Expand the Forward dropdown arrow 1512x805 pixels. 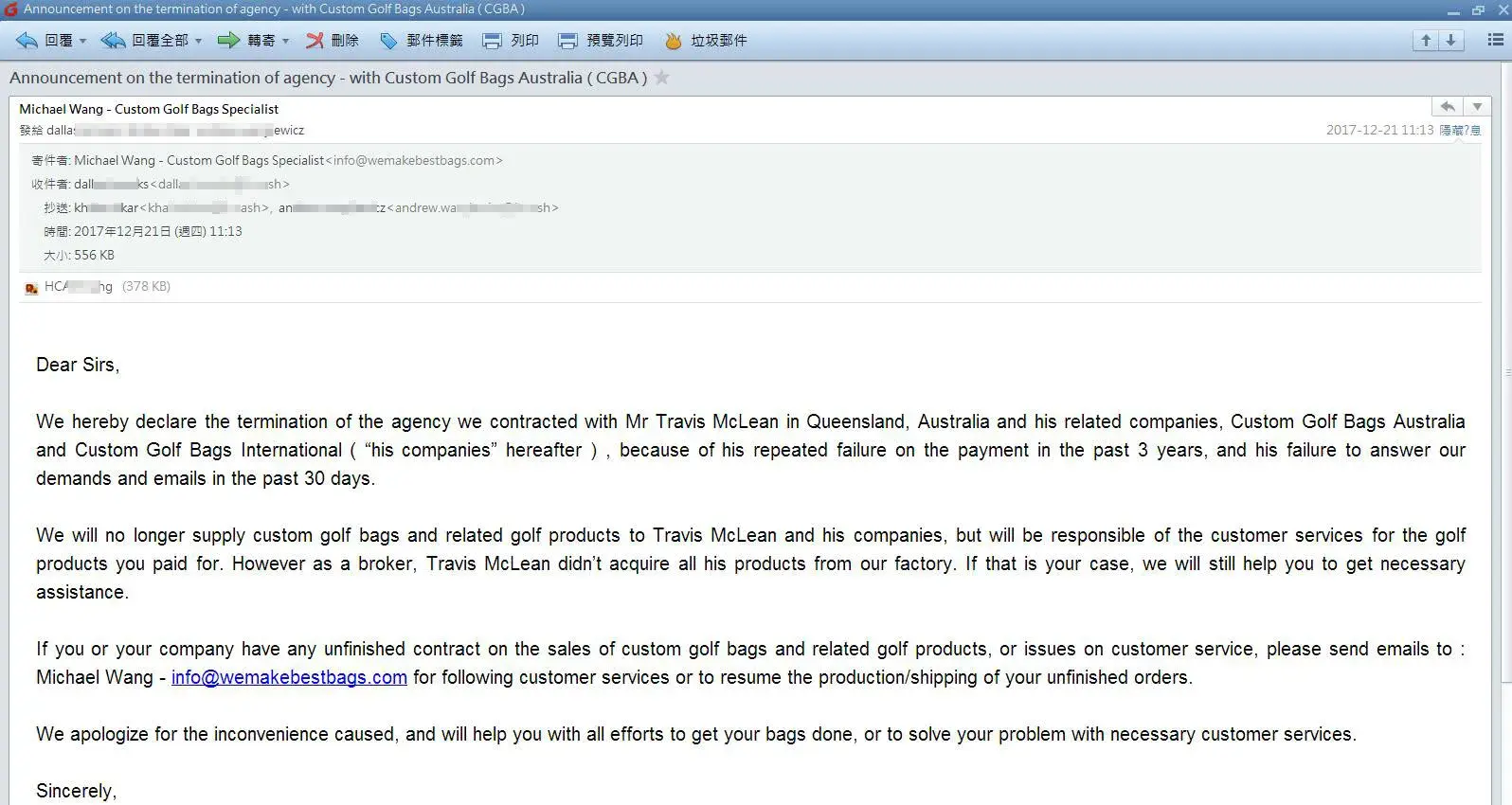(x=285, y=41)
